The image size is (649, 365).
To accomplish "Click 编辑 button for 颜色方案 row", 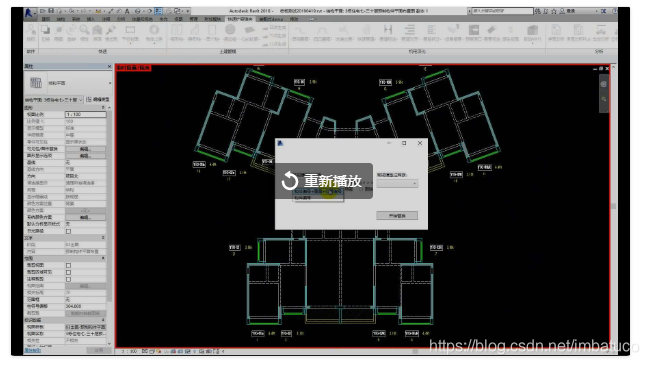I will pos(86,217).
